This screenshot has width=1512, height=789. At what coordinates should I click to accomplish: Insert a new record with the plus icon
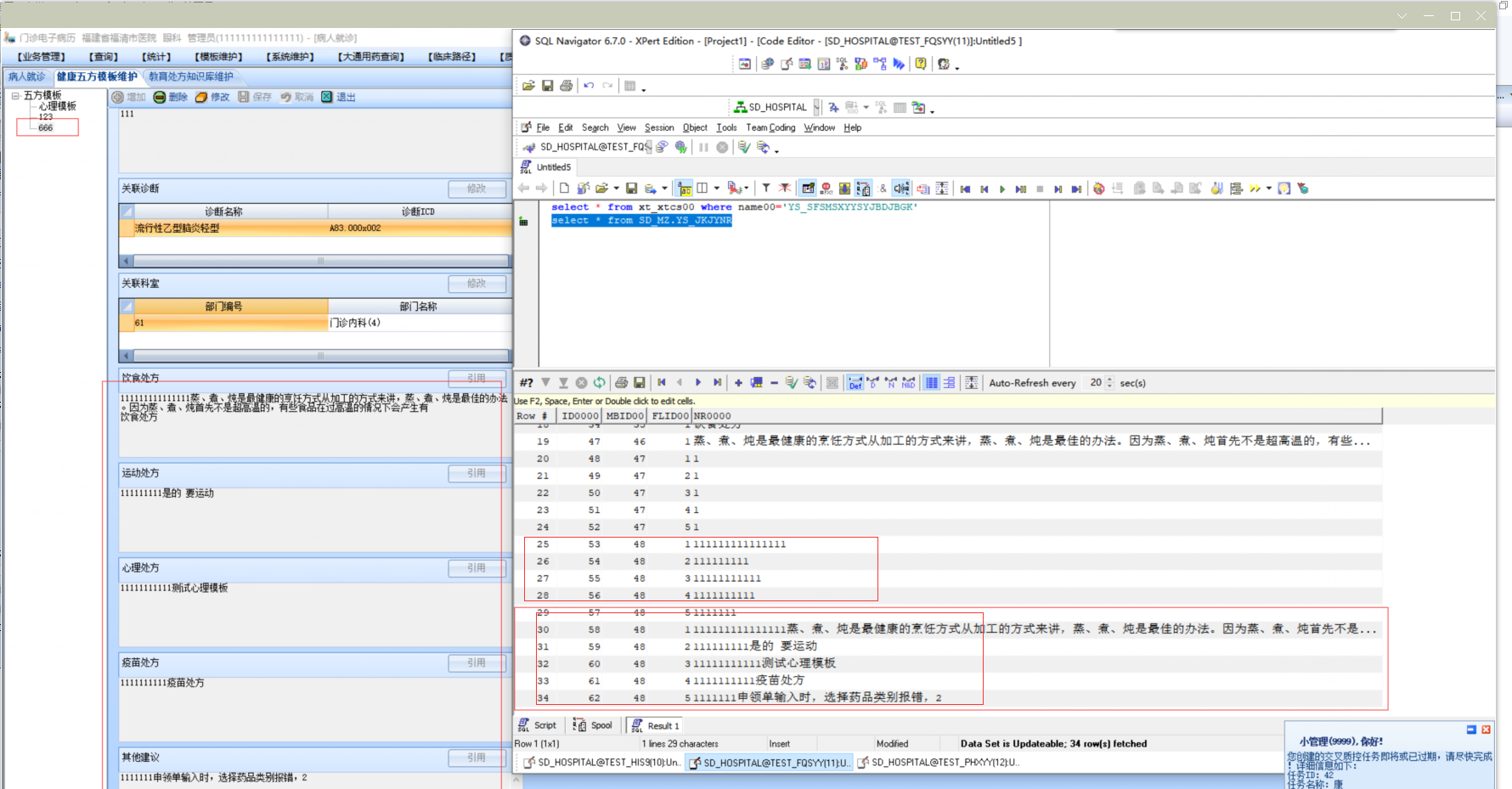click(738, 383)
